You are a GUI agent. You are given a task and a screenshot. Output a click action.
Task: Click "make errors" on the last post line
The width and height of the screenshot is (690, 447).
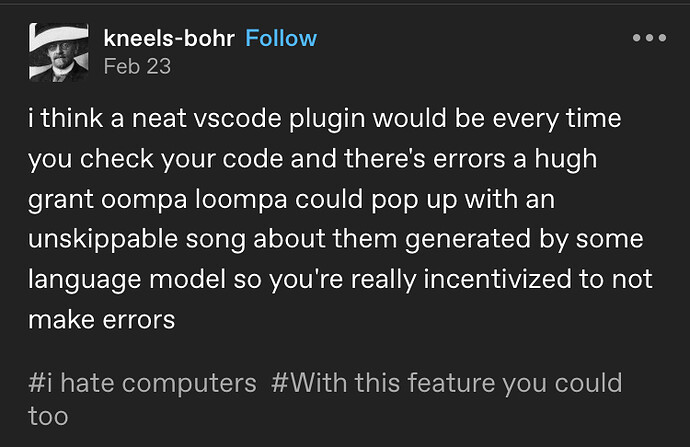(102, 320)
